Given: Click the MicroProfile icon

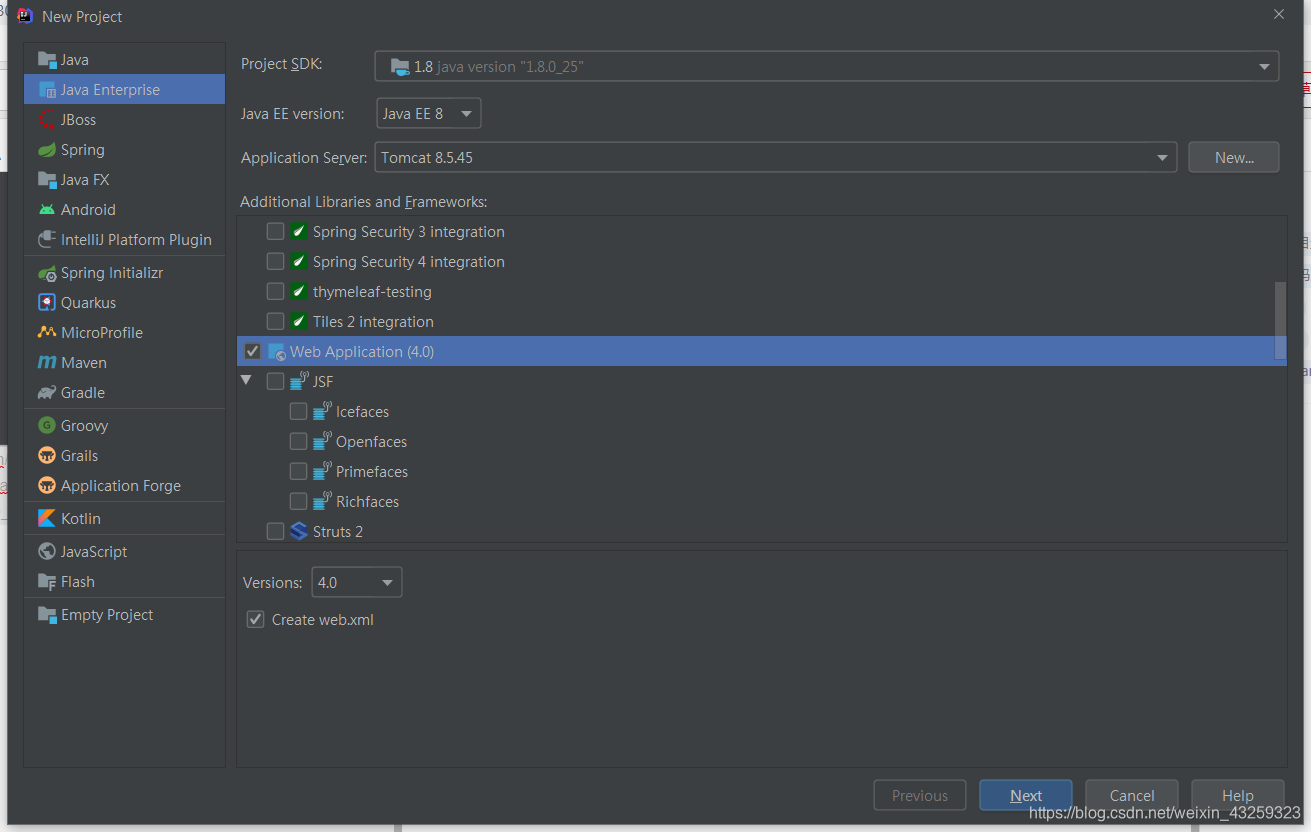Looking at the screenshot, I should (47, 333).
